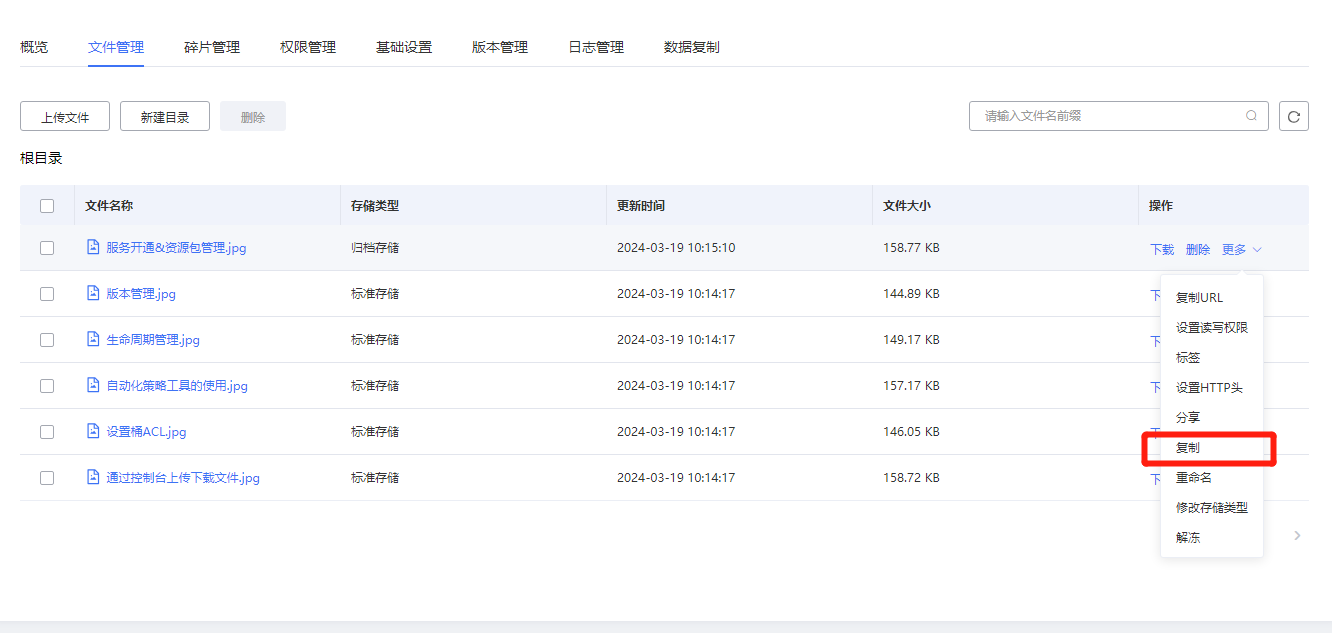Viewport: 1332px width, 633px height.
Task: Click the 149.17 KB file size cell
Action: click(x=911, y=339)
